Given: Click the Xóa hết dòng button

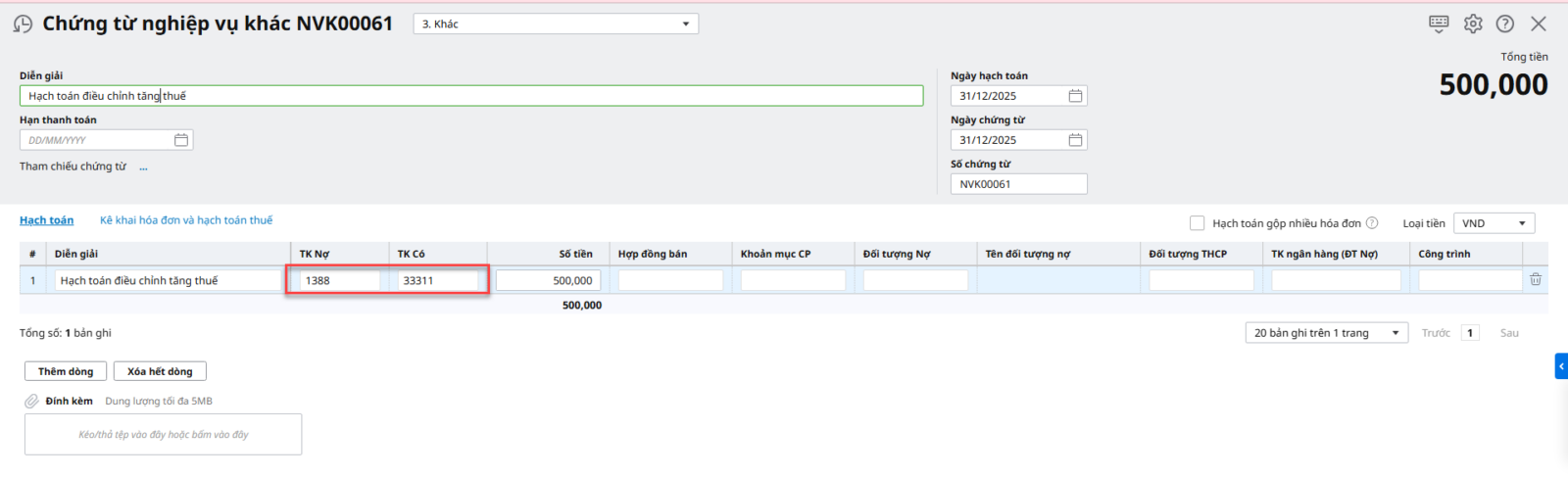Looking at the screenshot, I should (x=160, y=371).
